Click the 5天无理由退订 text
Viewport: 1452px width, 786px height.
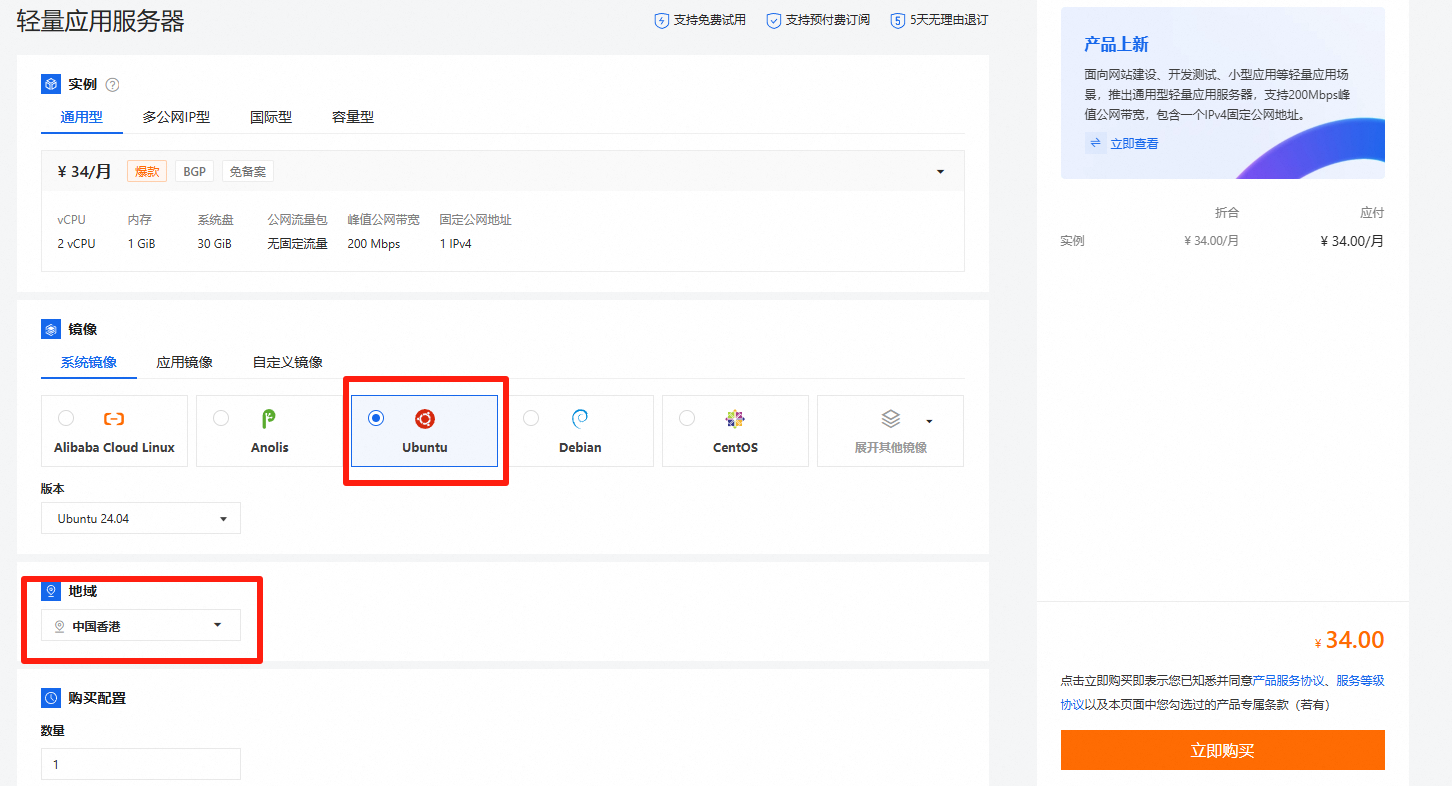tap(949, 20)
